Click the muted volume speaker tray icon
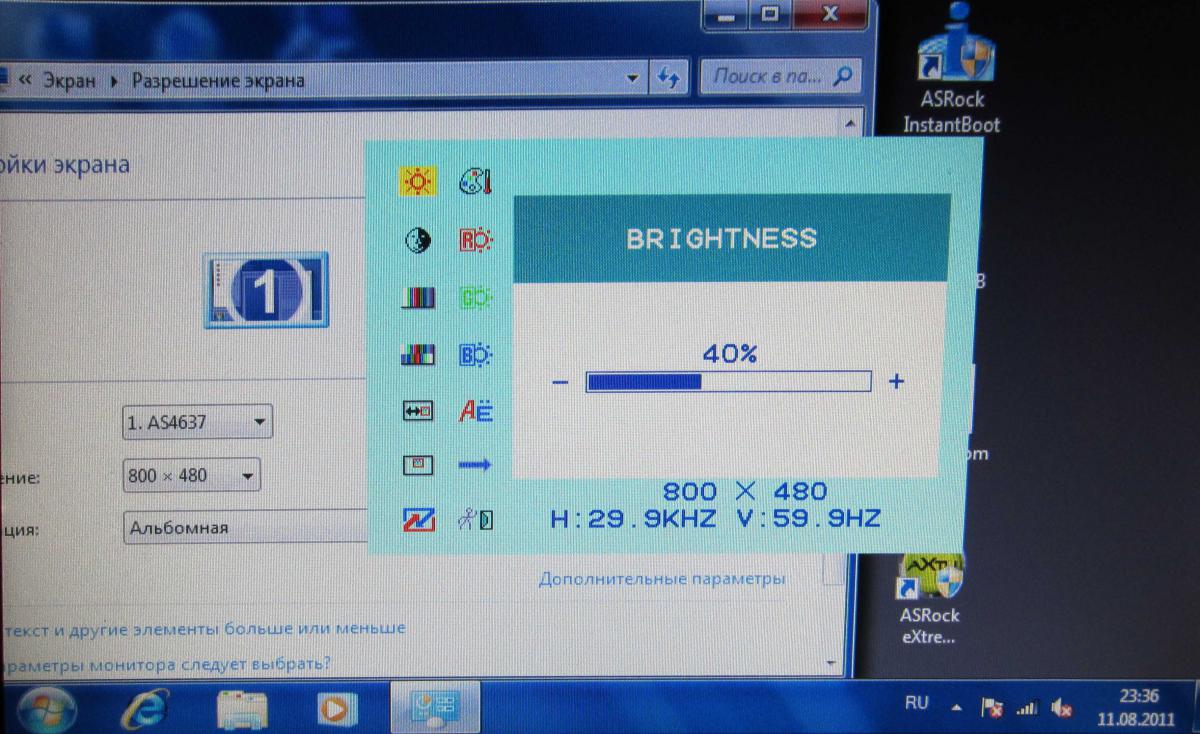This screenshot has height=734, width=1200. pos(1062,708)
